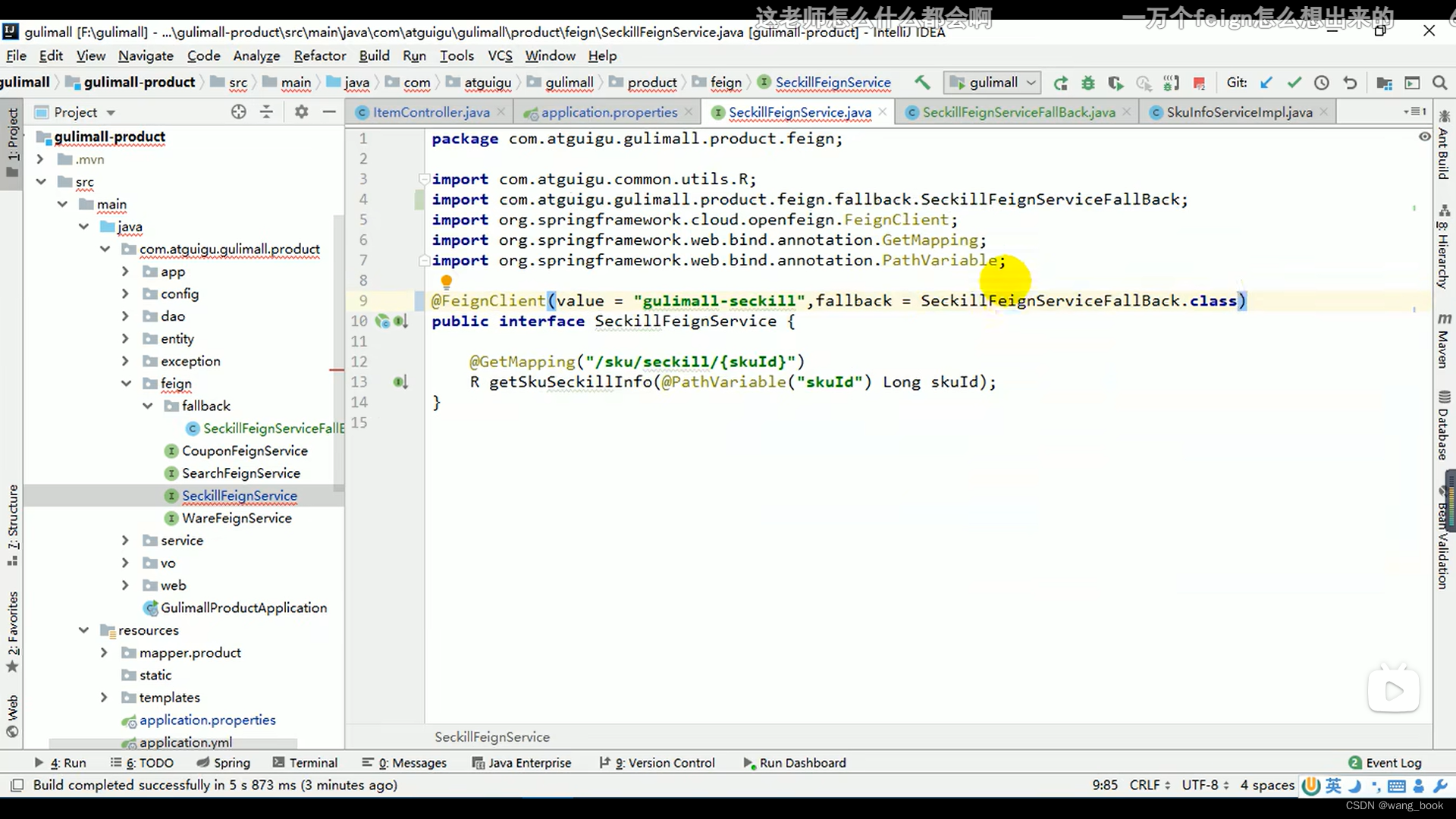Image resolution: width=1456 pixels, height=819 pixels.
Task: Expand the templates folder
Action: tap(105, 698)
